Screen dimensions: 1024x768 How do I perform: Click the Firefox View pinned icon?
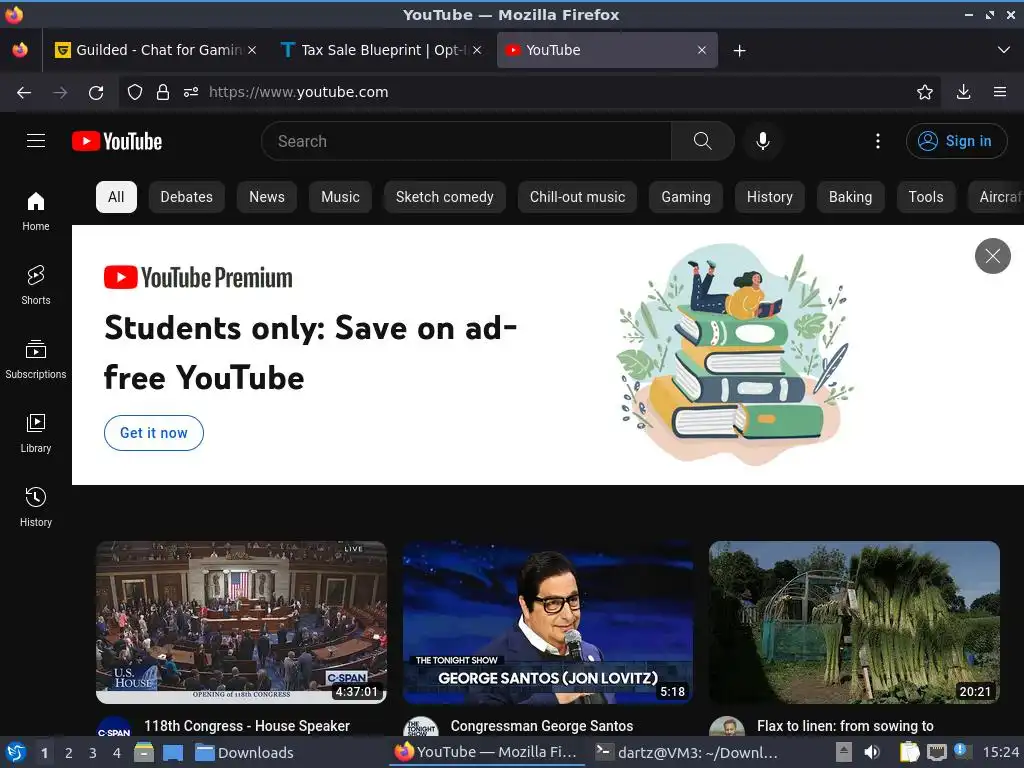tap(20, 50)
